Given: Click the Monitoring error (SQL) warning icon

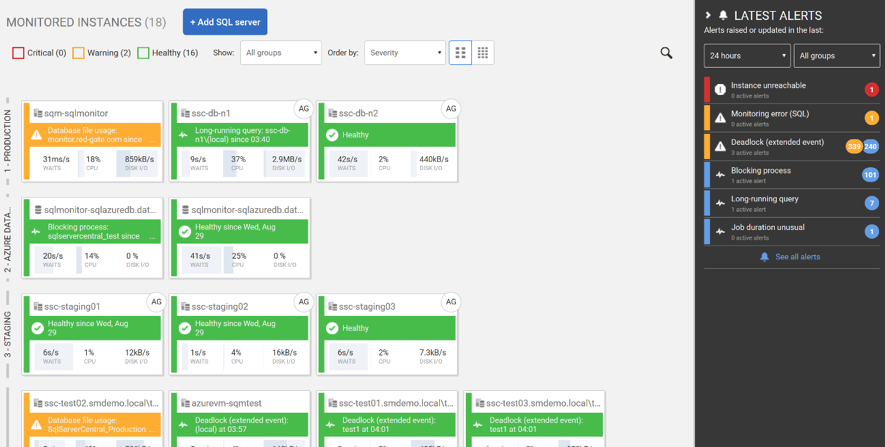Looking at the screenshot, I should coord(720,118).
